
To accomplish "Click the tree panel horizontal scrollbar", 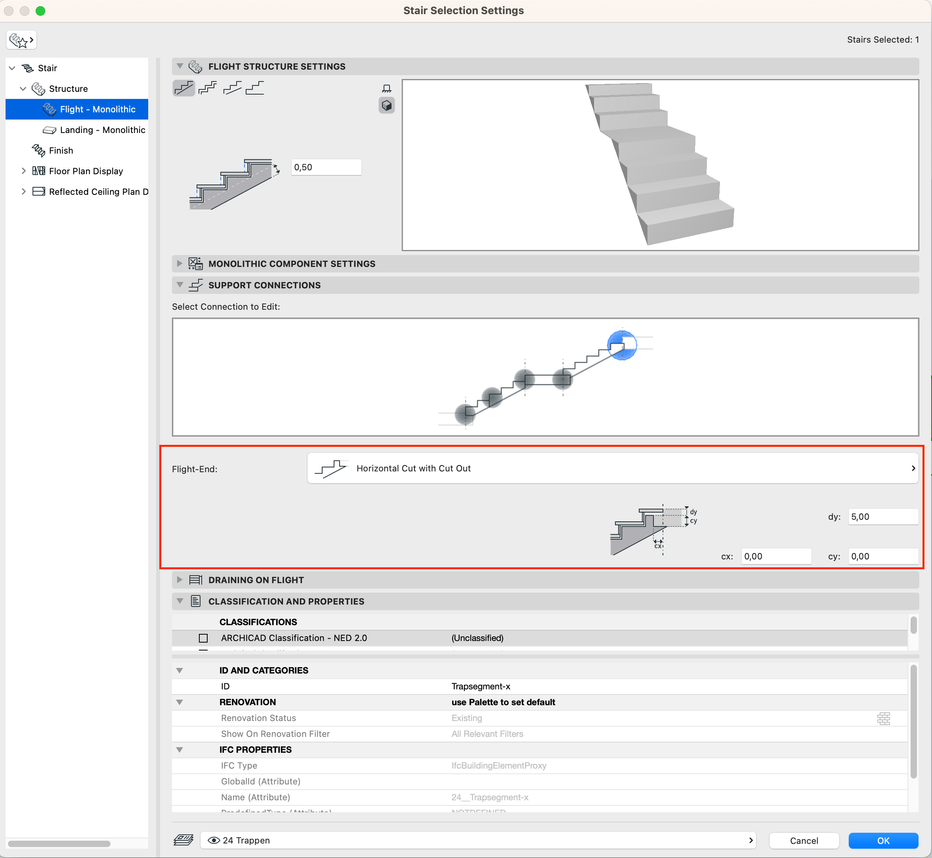I will tap(59, 844).
